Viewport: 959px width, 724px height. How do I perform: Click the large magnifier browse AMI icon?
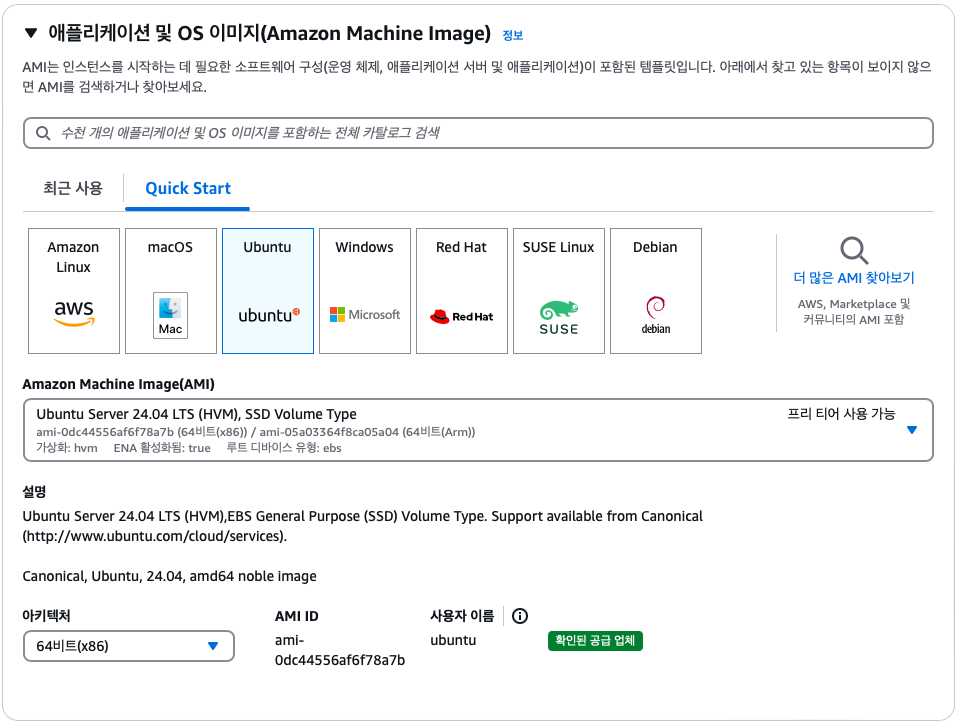pos(854,250)
